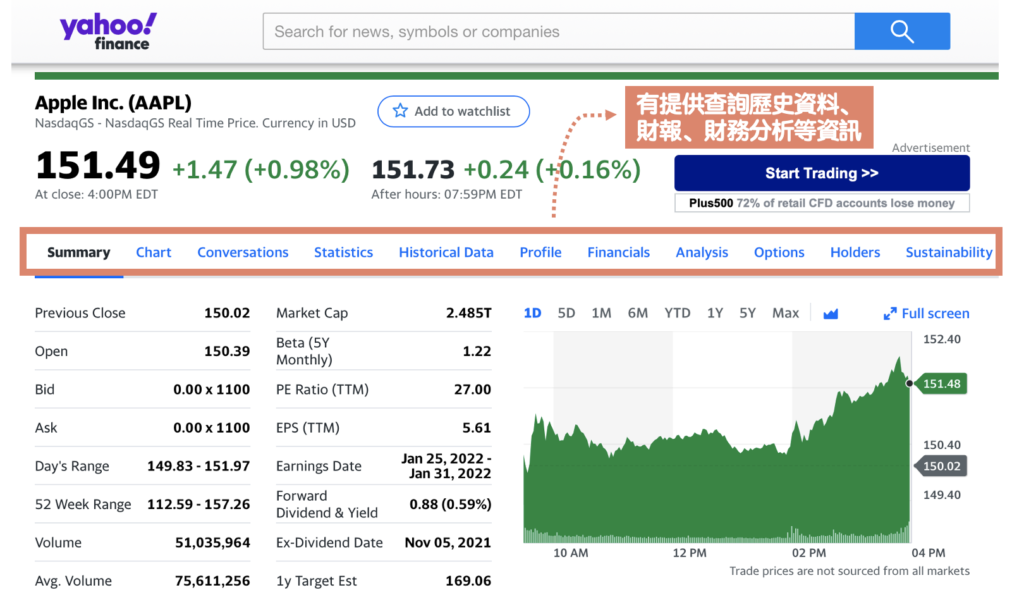Click the blue search magnifier button
Screen dimensions: 1024x602
point(902,31)
